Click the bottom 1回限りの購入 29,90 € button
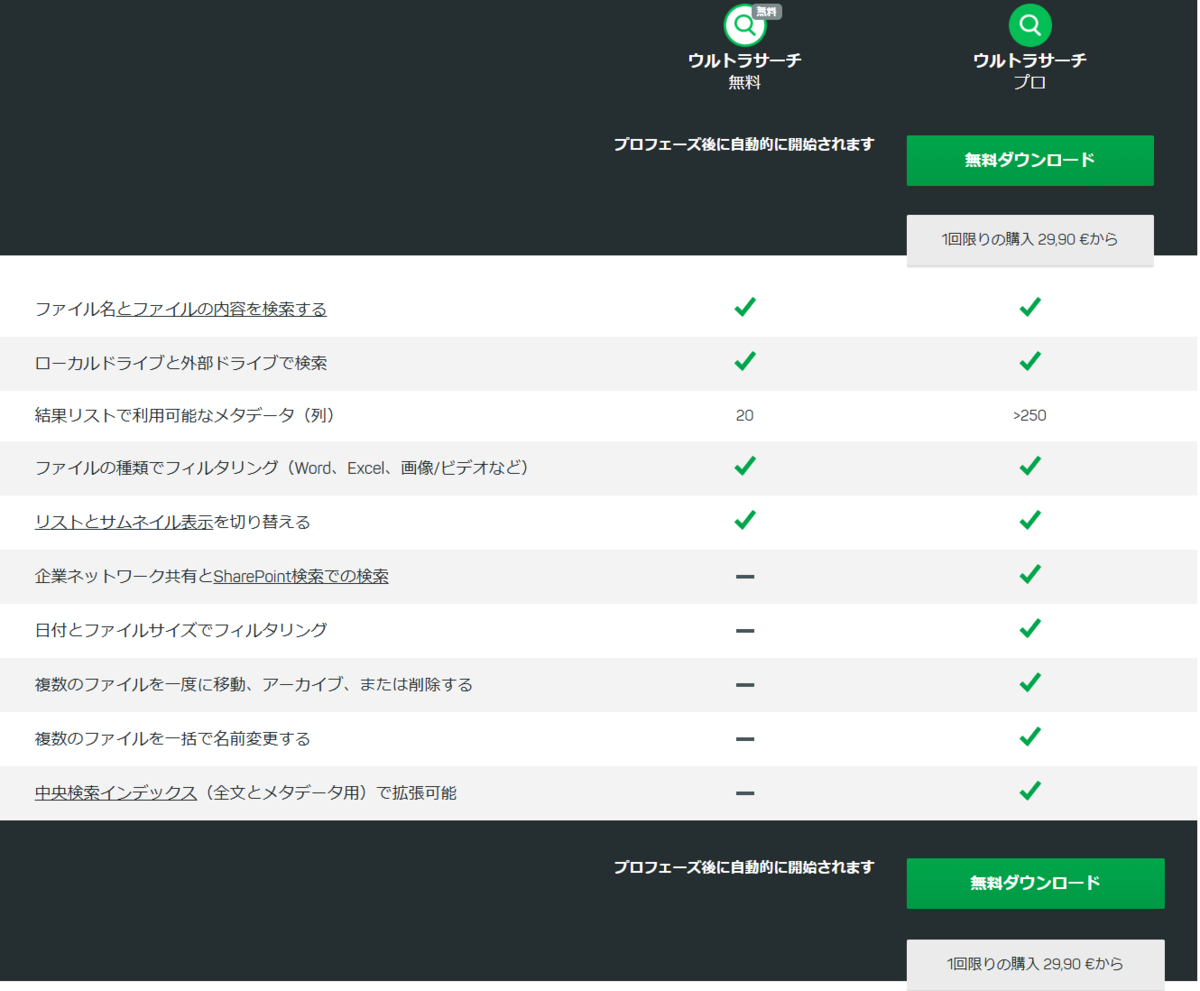This screenshot has height=991, width=1200. [1035, 964]
